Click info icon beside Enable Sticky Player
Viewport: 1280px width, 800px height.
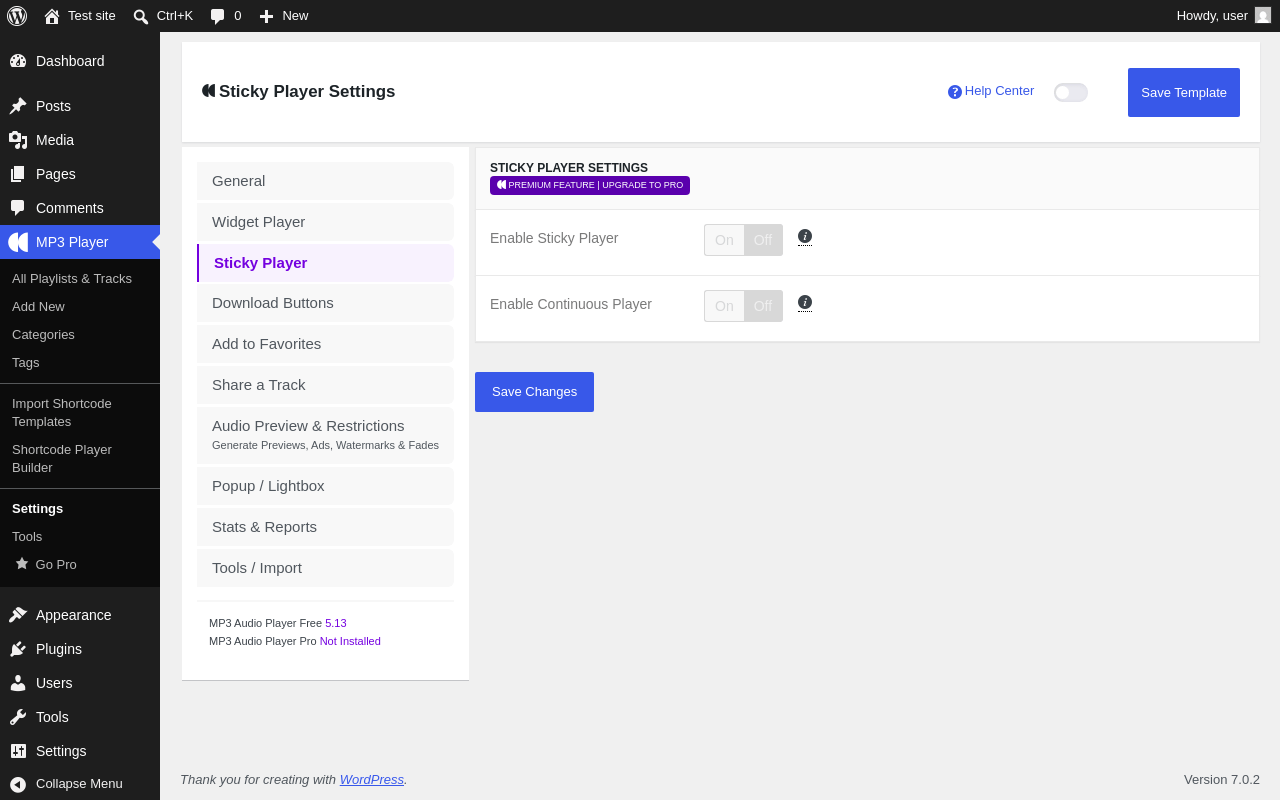[805, 236]
